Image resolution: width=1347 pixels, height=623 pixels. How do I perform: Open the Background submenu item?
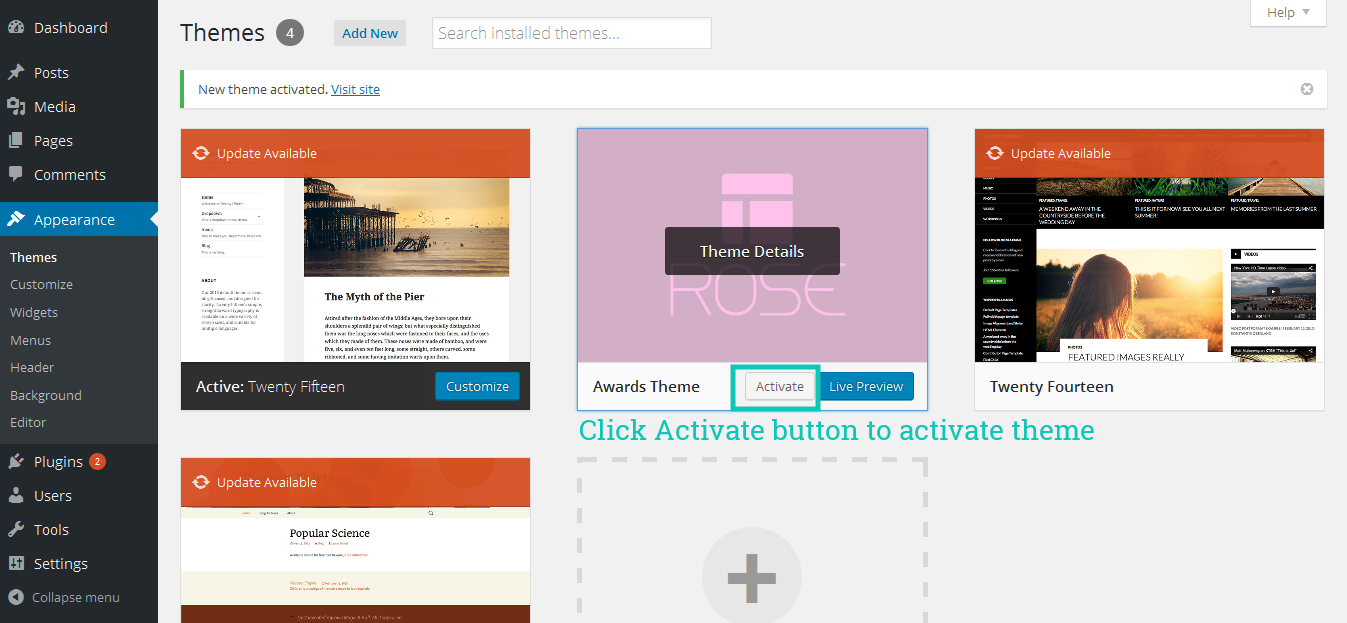[x=46, y=395]
